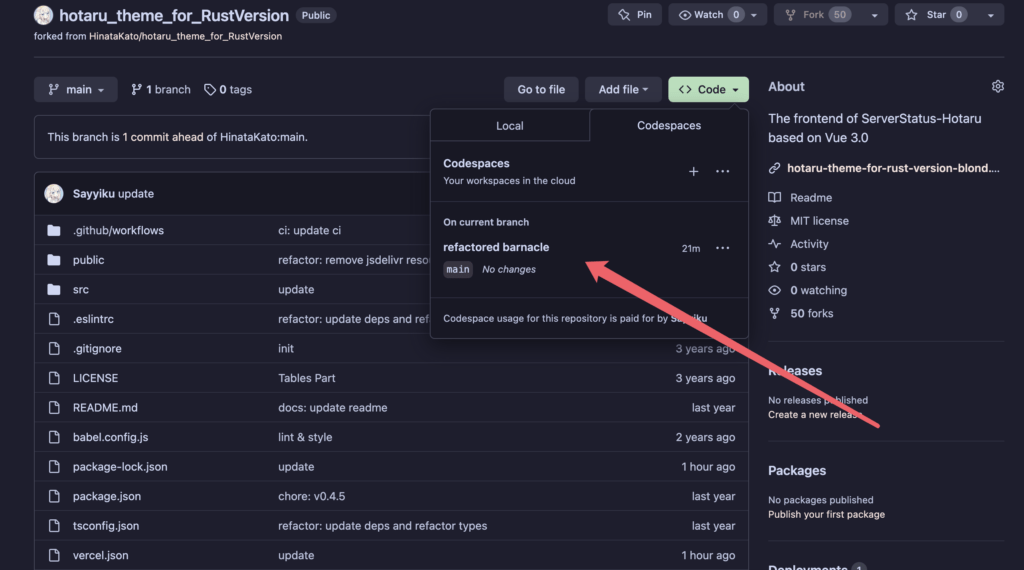View the 1 branch link

coord(161,89)
